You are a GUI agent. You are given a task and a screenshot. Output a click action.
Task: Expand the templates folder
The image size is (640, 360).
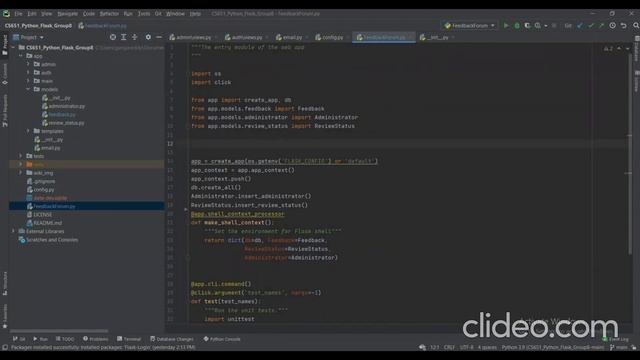29,131
